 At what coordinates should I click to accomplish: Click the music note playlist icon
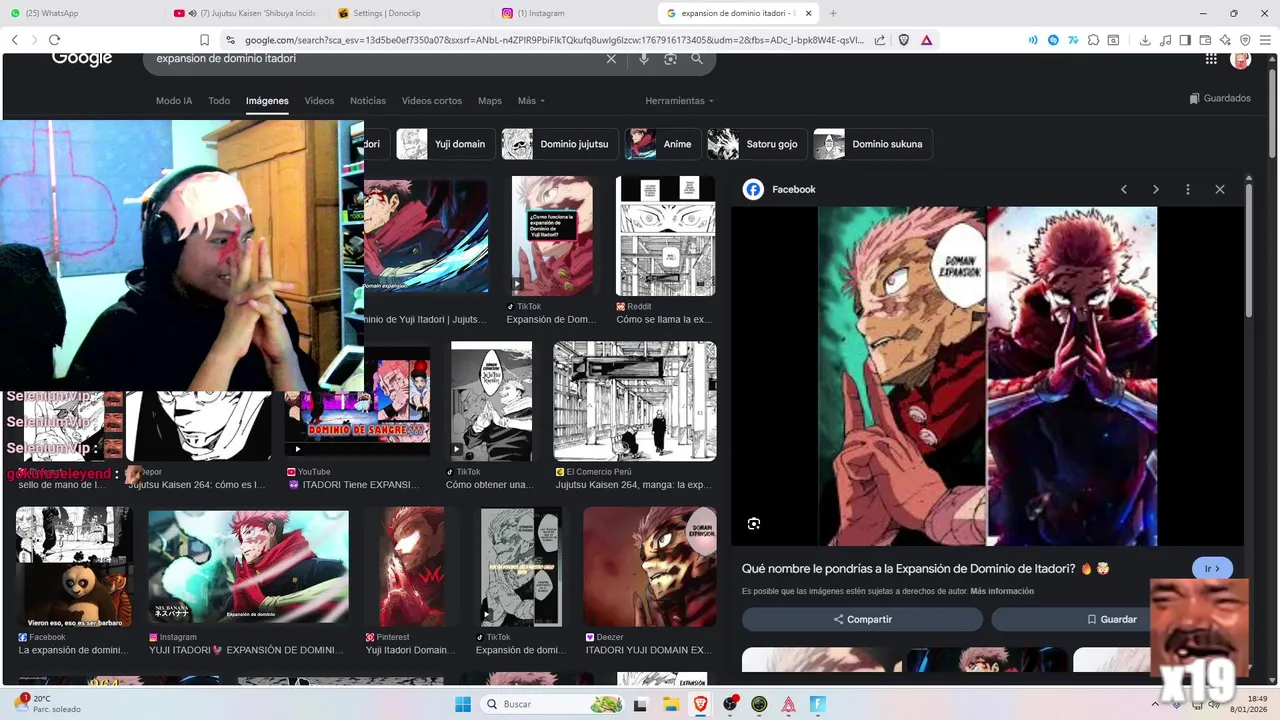pyautogui.click(x=1165, y=40)
